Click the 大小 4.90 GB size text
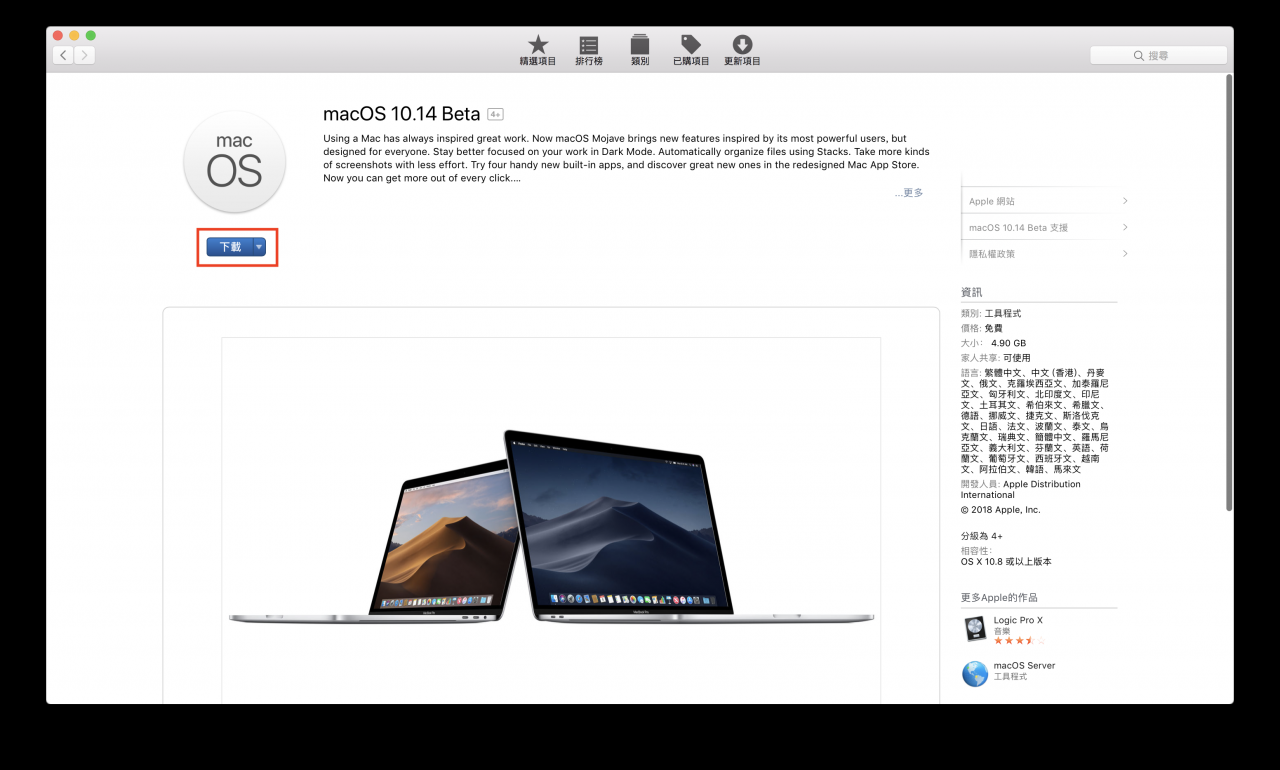1280x770 pixels. tap(993, 342)
